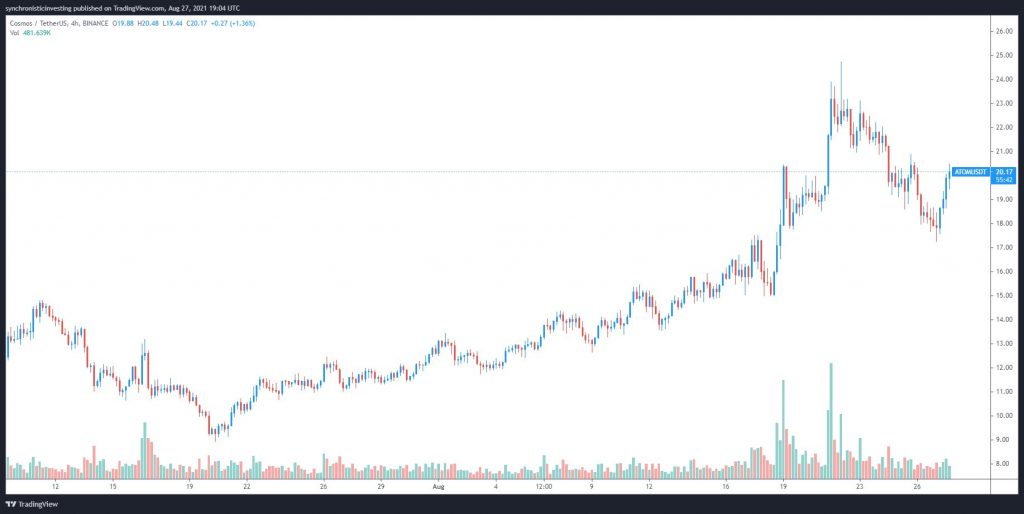Click the 26.00 level on the price axis
The image size is (1024, 514).
[1002, 32]
